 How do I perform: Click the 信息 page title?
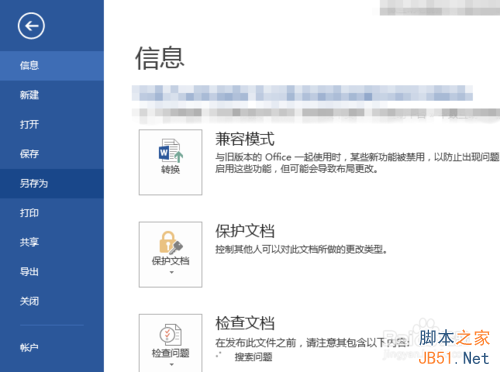pyautogui.click(x=159, y=58)
